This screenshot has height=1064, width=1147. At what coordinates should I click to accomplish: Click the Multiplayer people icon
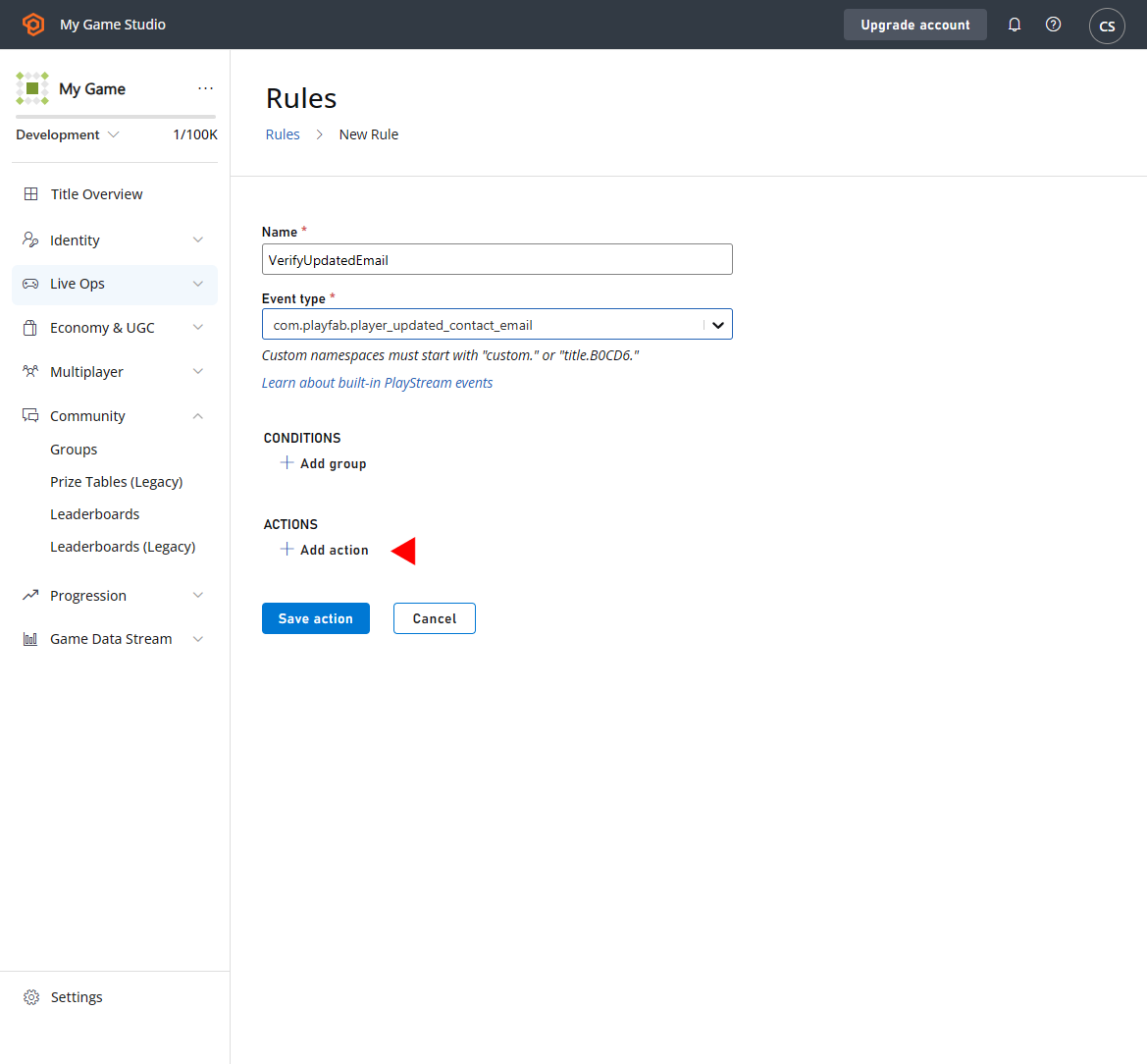[x=30, y=371]
